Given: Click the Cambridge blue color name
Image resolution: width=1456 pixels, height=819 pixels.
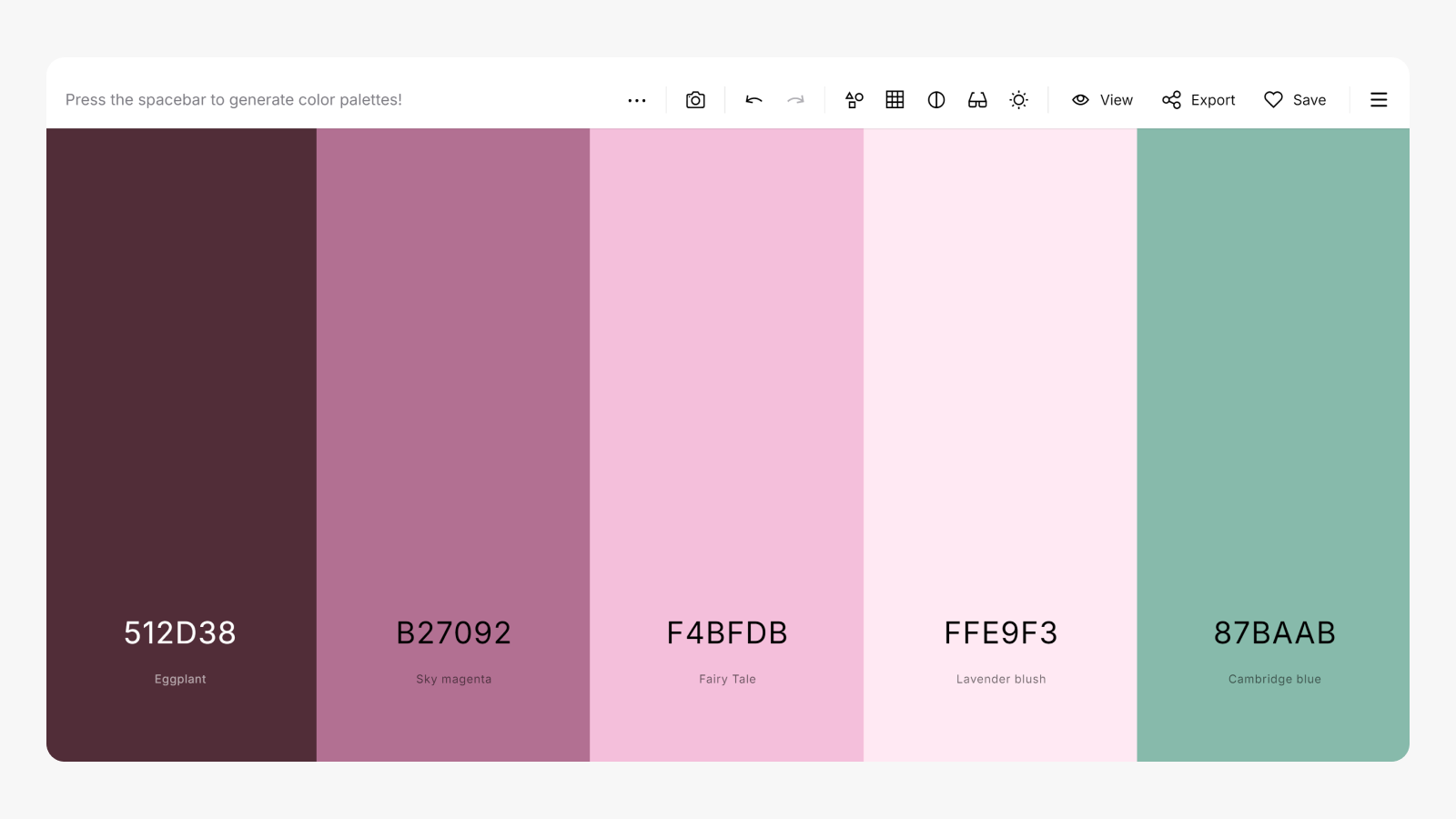Looking at the screenshot, I should (1274, 679).
